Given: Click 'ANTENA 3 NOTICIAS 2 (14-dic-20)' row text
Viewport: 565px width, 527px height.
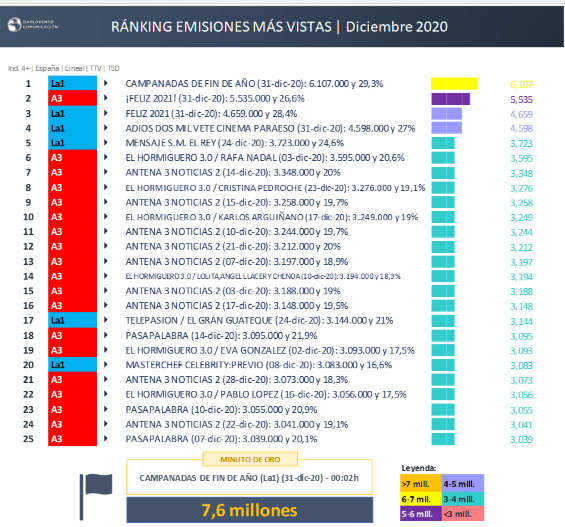Looking at the screenshot, I should tap(233, 173).
